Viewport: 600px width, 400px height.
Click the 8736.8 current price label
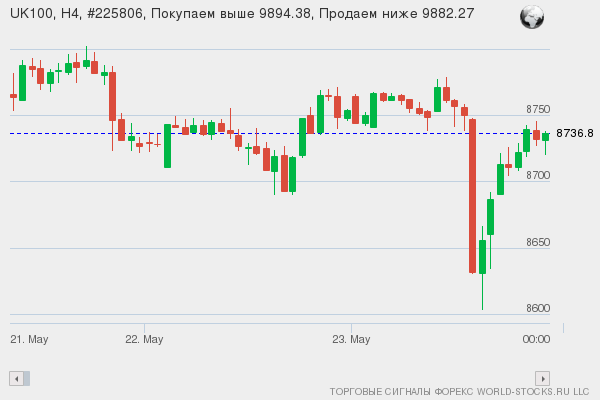point(575,133)
